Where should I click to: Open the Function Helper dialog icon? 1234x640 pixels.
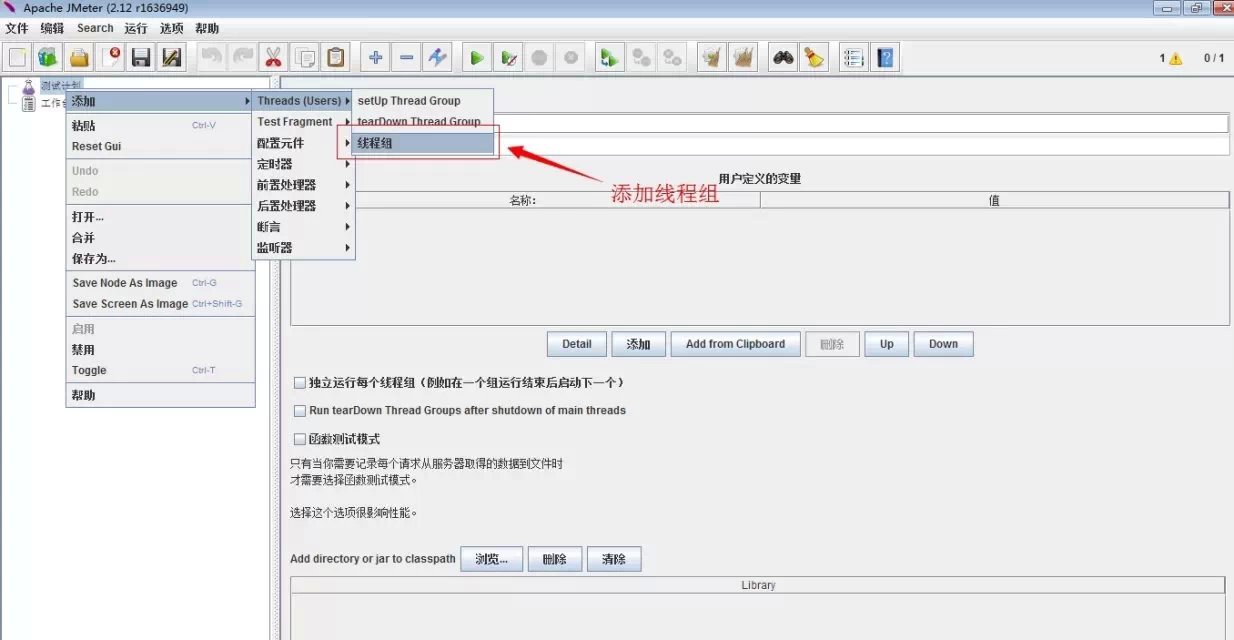853,58
